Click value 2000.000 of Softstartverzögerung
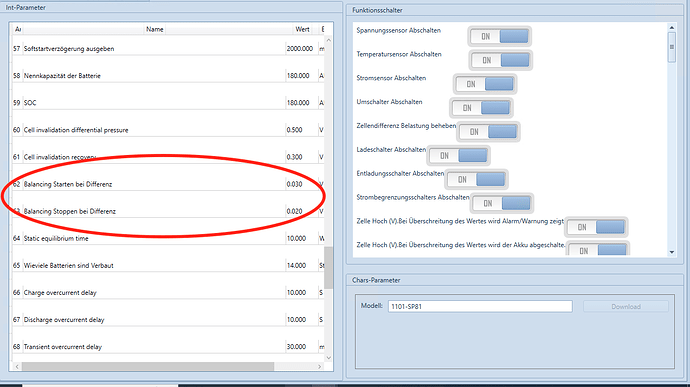Screen dimensions: 690x387 (x=300, y=48)
